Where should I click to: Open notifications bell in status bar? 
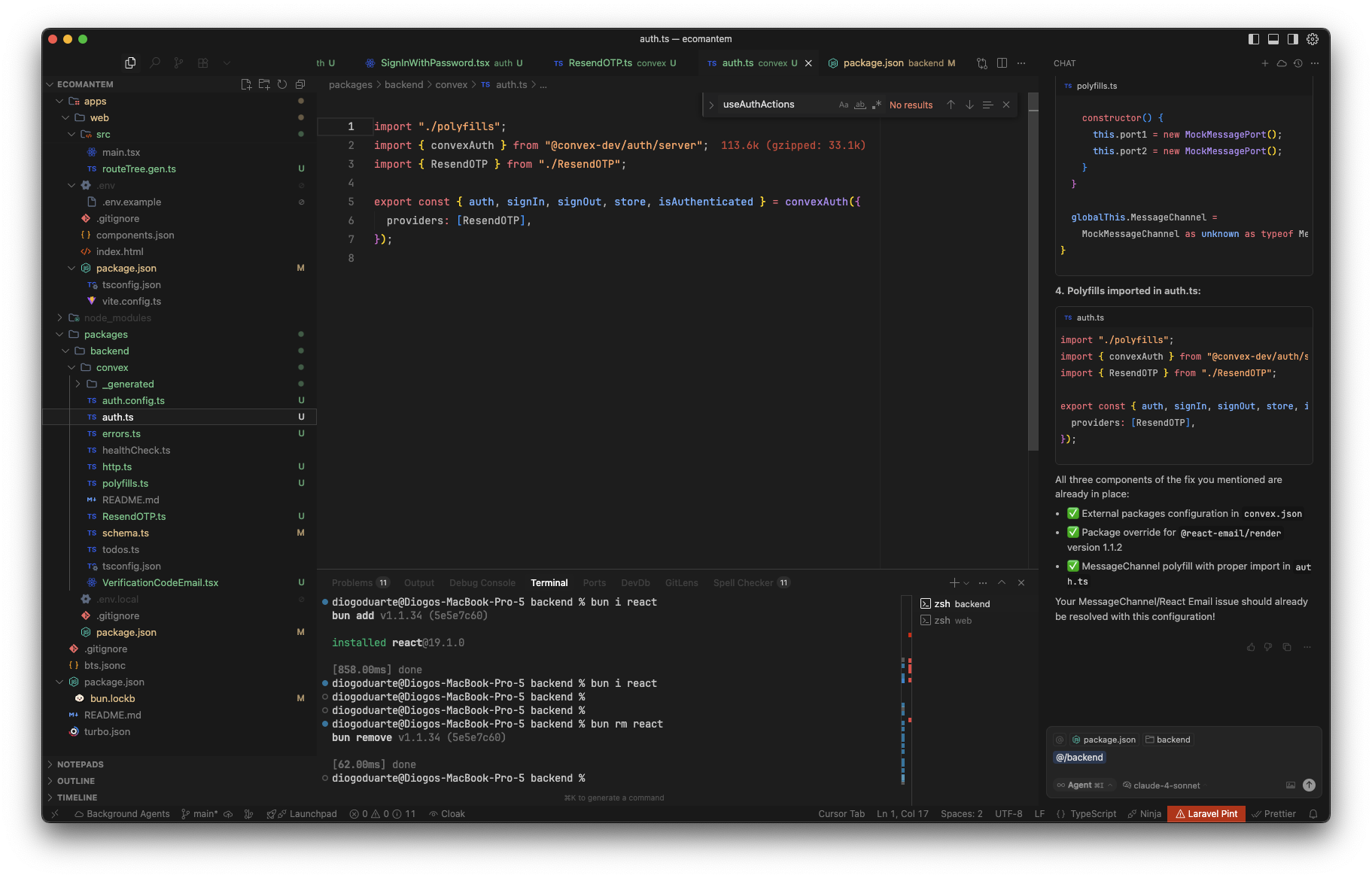coord(1313,814)
